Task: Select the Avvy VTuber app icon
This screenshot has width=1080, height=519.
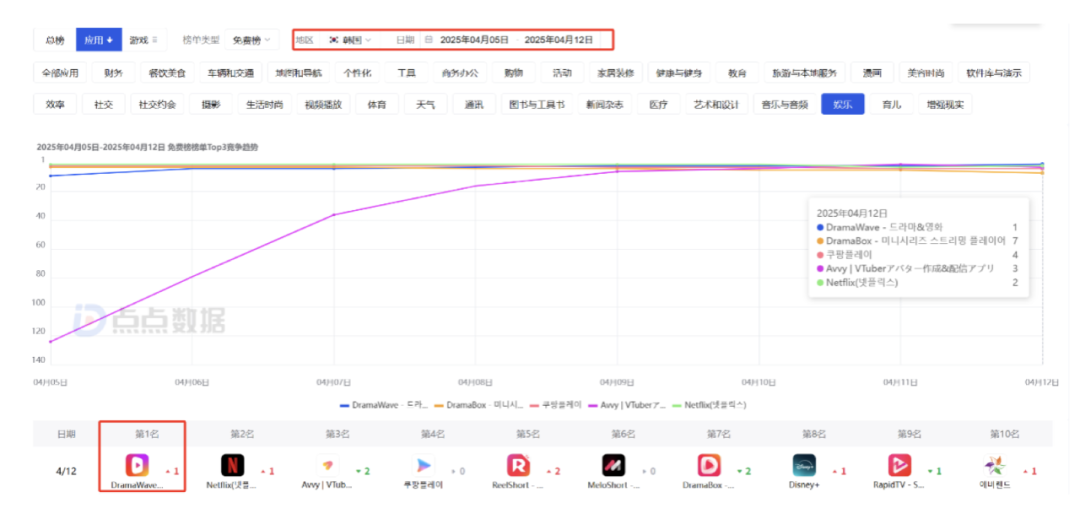Action: coord(327,465)
